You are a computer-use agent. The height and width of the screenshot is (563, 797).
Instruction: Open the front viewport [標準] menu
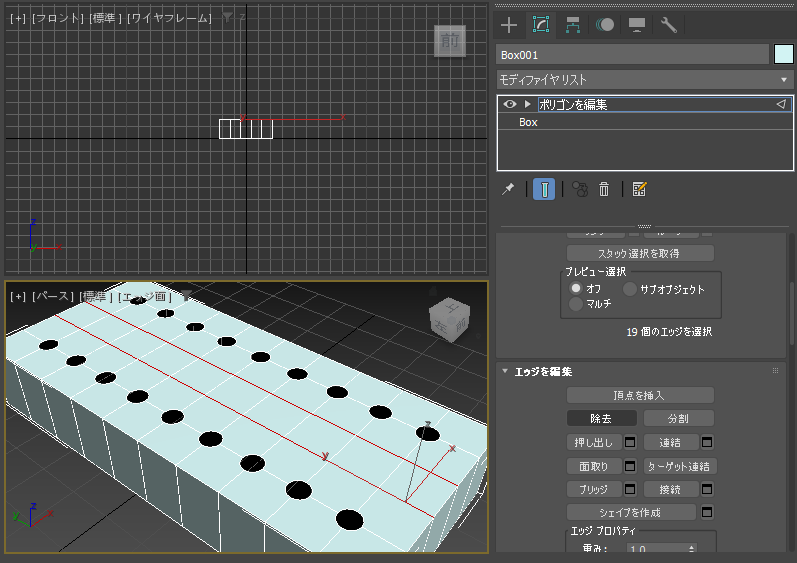tap(105, 18)
